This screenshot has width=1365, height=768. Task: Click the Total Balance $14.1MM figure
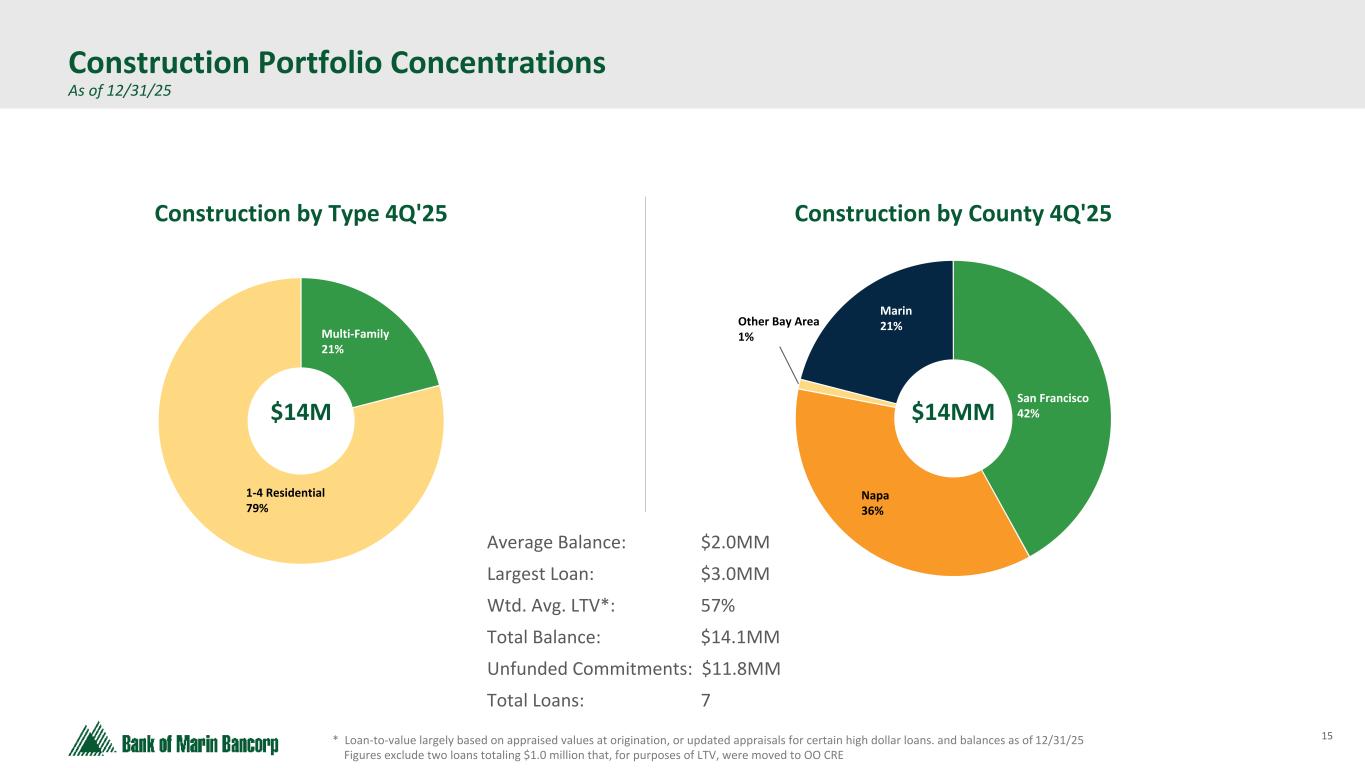click(x=740, y=637)
